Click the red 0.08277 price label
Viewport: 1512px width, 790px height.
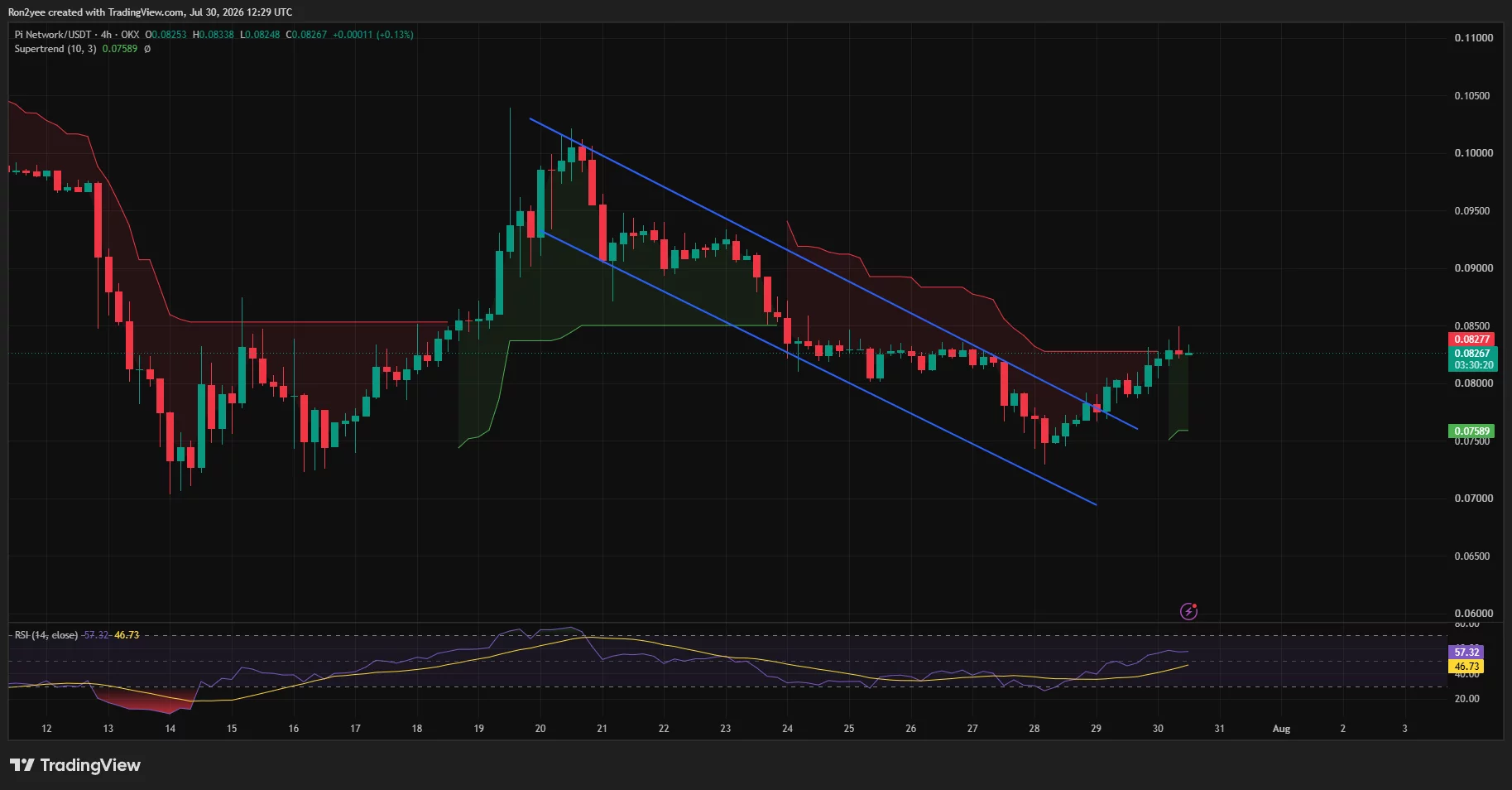(x=1472, y=340)
